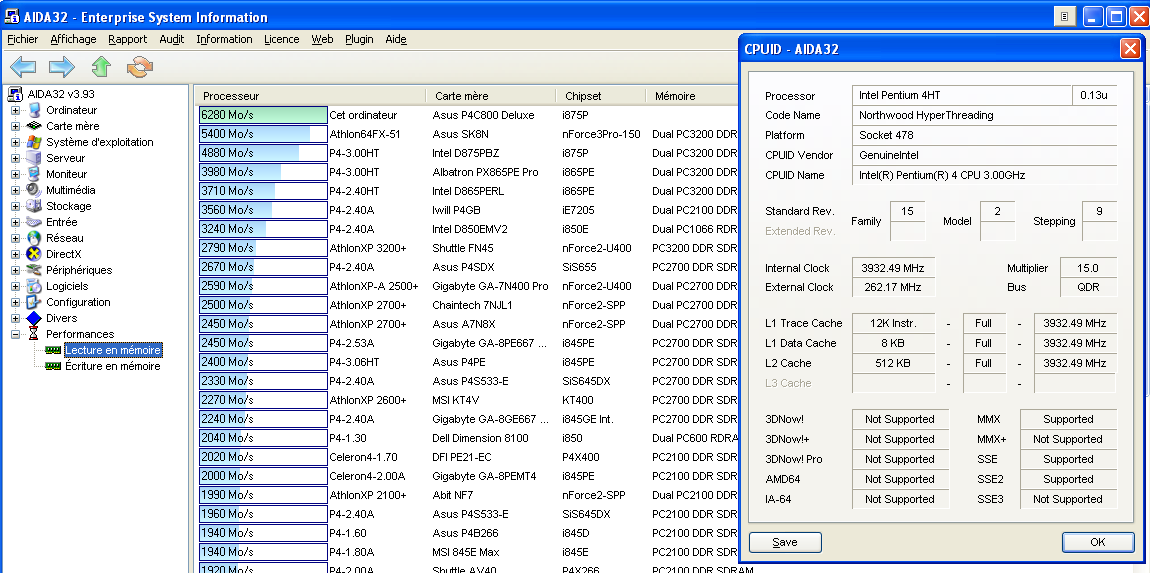1150x573 pixels.
Task: Sort by the Carte mère column header
Action: coord(491,96)
